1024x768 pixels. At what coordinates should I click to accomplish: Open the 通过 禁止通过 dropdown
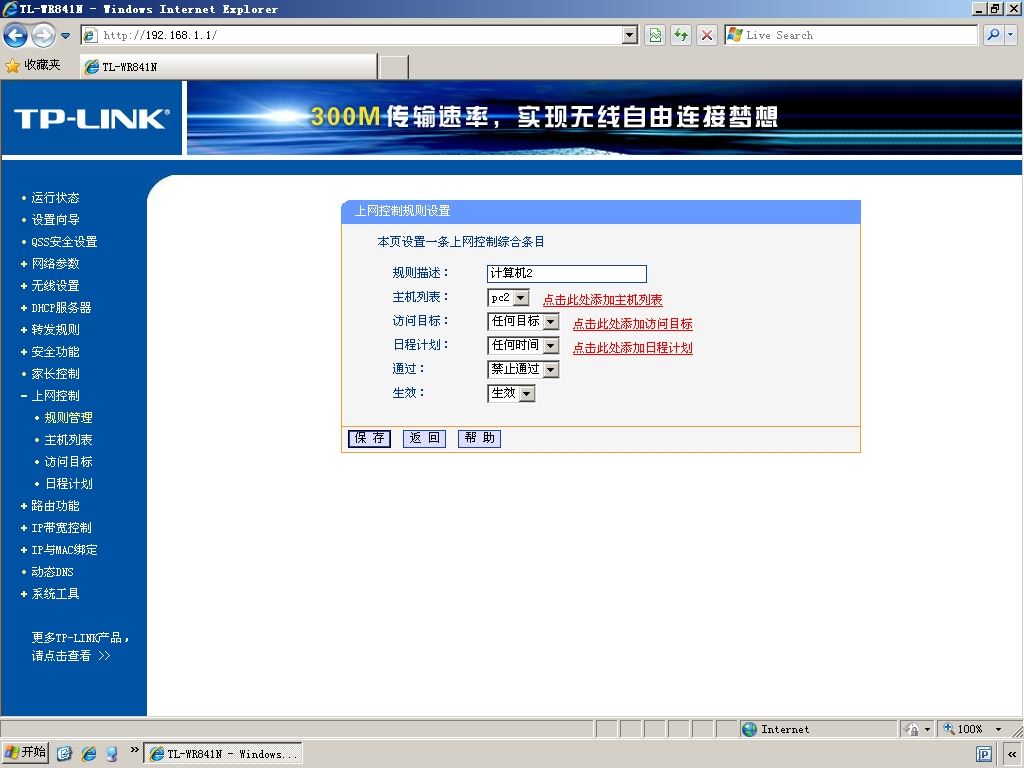pyautogui.click(x=523, y=370)
